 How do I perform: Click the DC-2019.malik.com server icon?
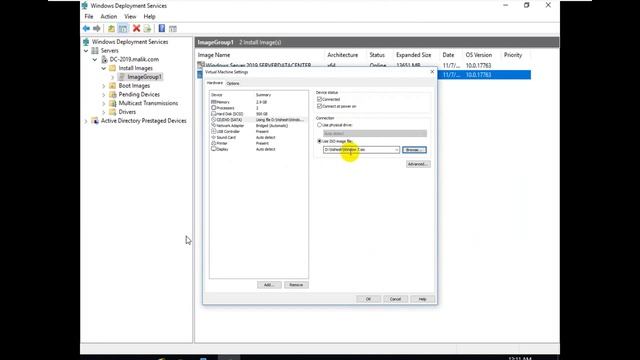pyautogui.click(x=104, y=59)
